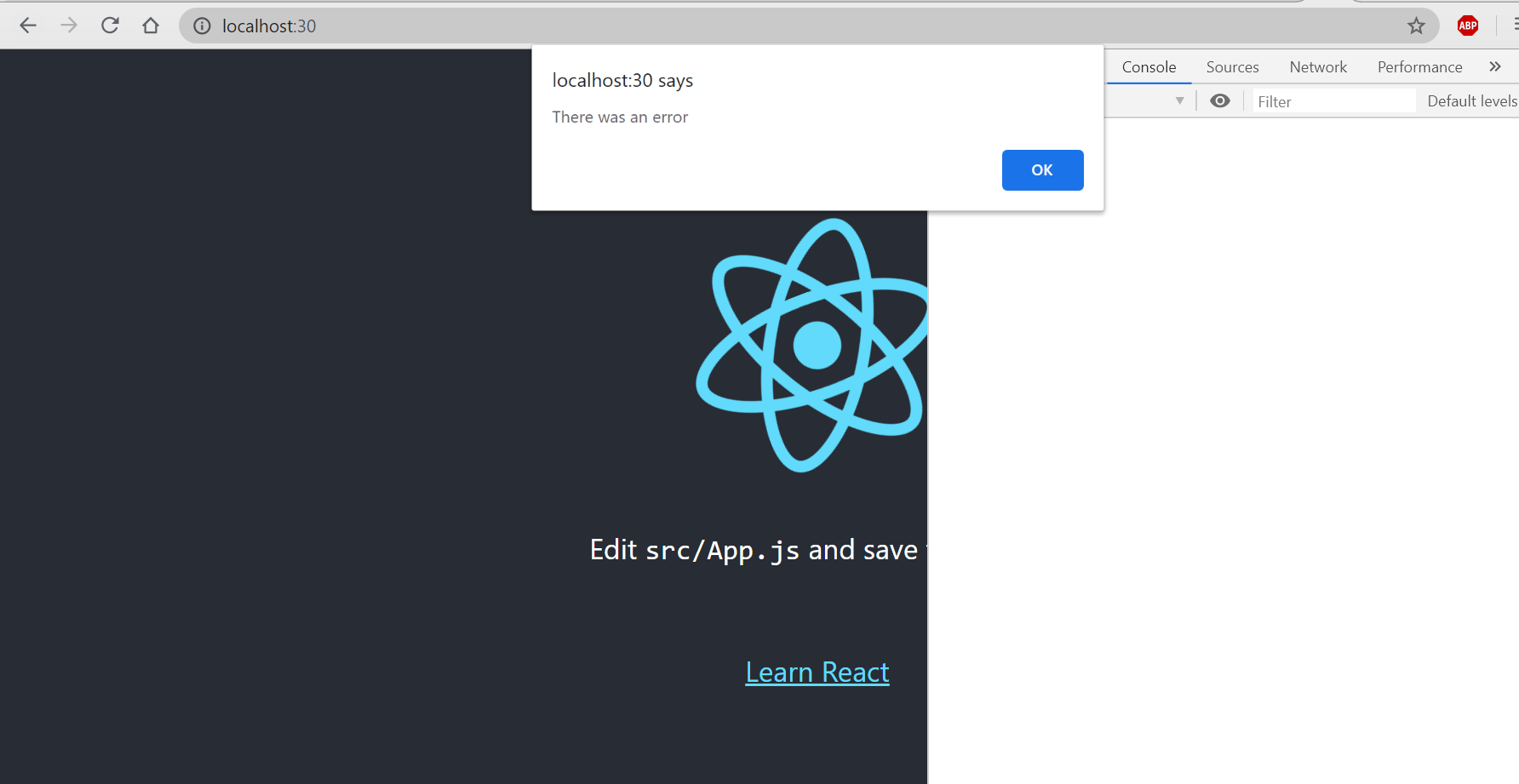Go forward to the next page

[69, 26]
